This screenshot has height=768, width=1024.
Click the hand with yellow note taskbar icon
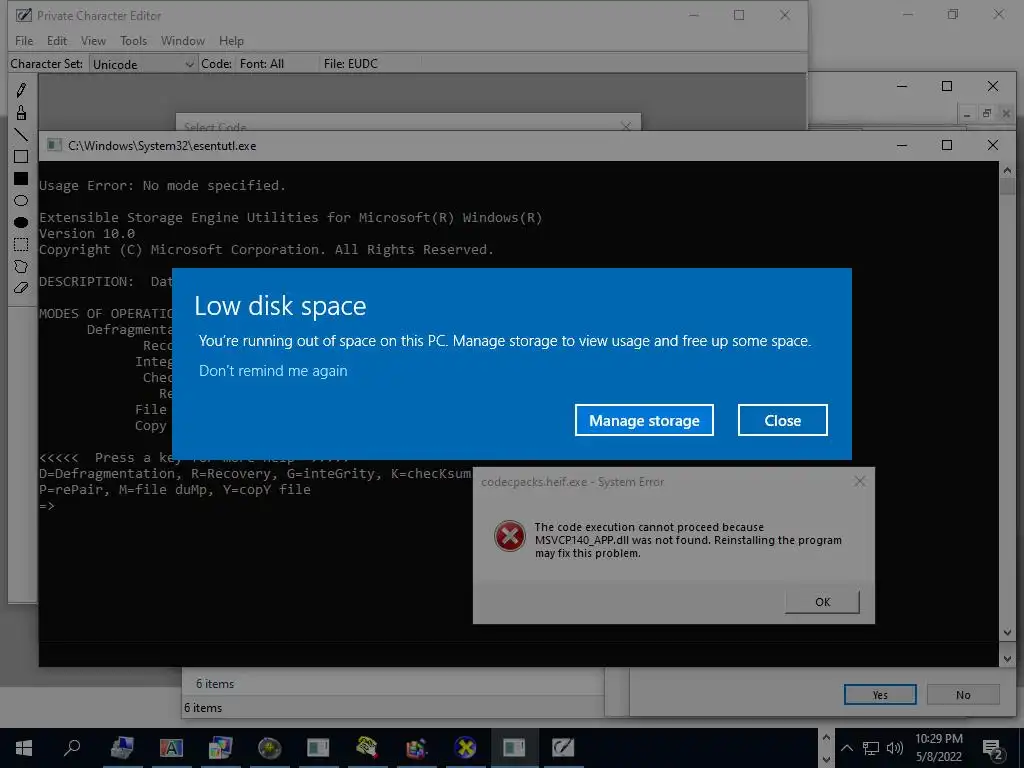coord(367,748)
